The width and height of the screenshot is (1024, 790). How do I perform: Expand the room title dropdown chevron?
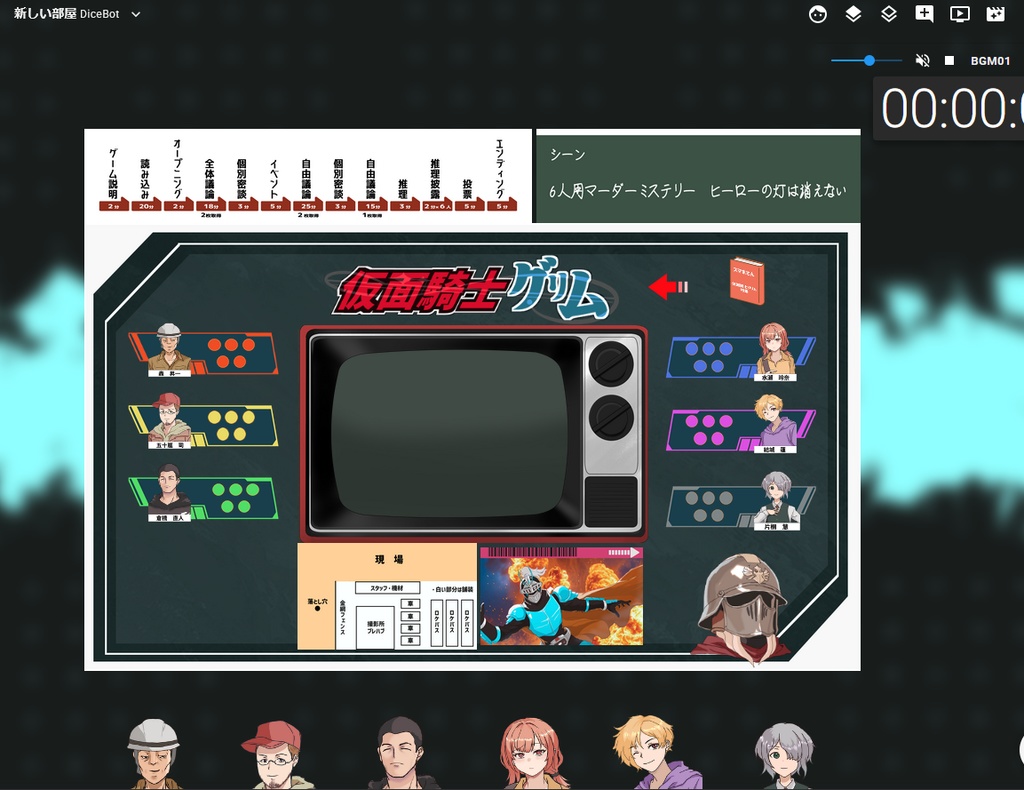coord(136,14)
